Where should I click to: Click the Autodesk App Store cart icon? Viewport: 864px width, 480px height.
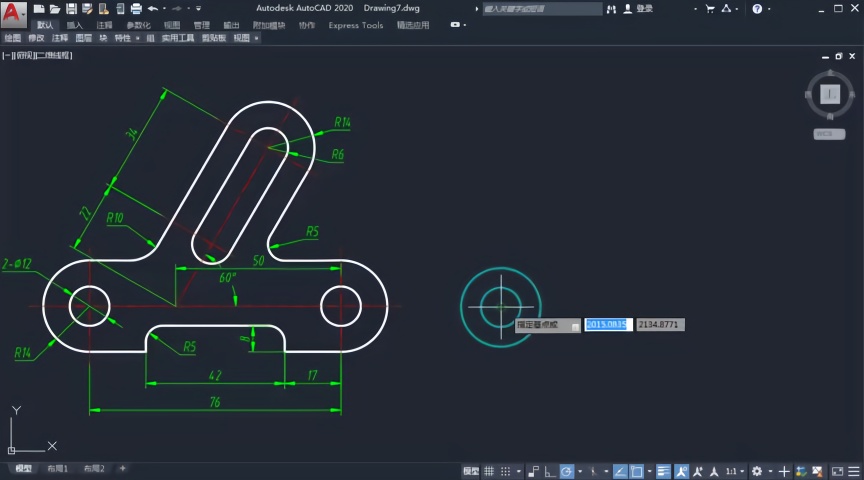(710, 9)
